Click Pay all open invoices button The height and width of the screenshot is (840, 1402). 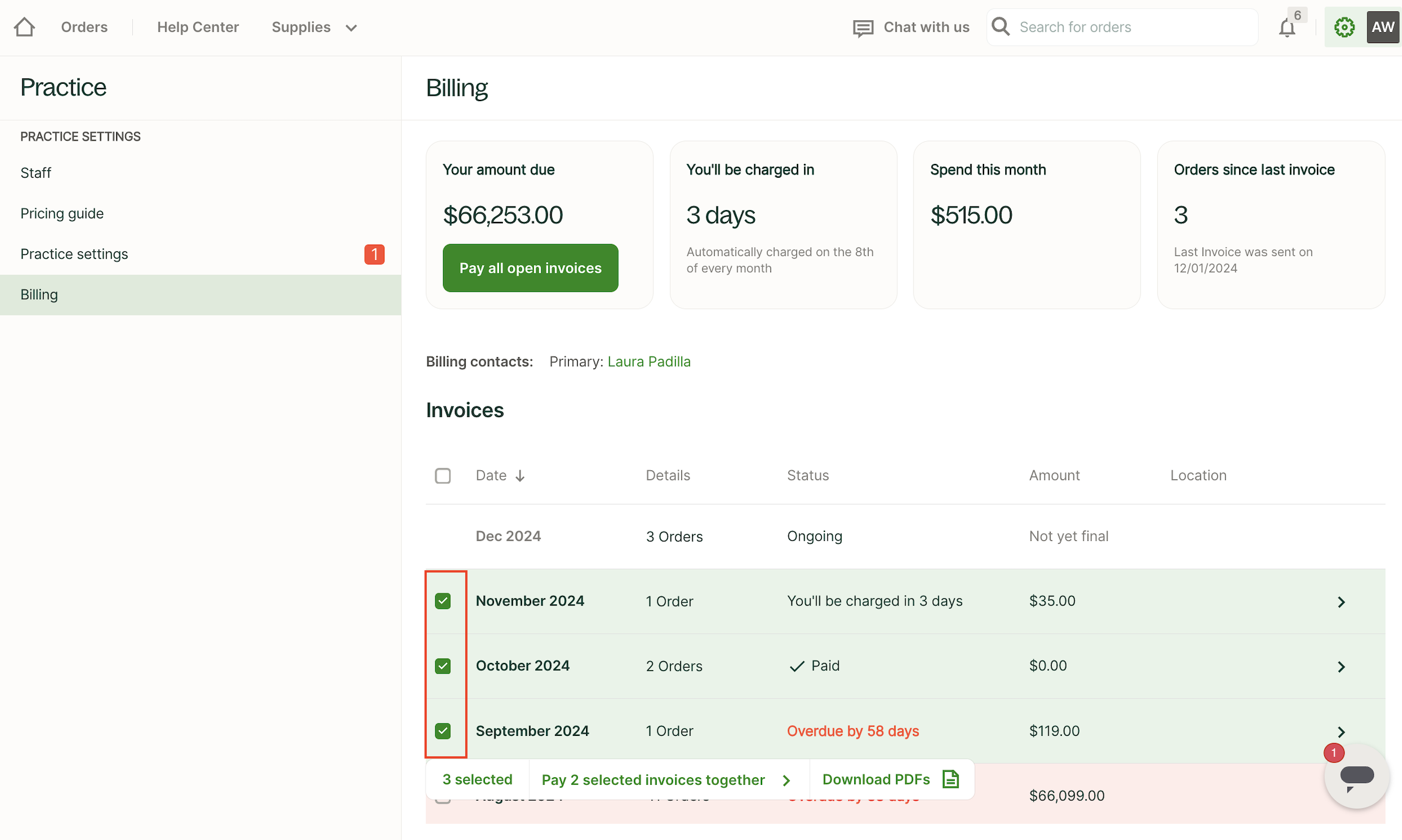click(530, 268)
